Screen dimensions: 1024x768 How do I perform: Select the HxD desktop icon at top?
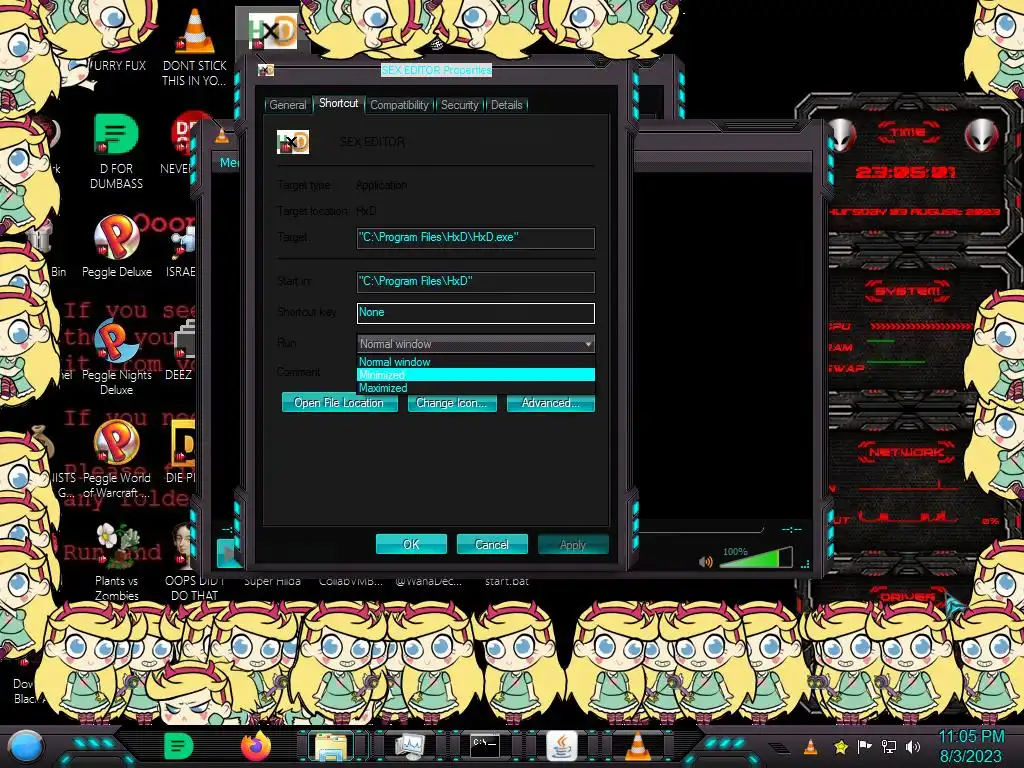272,31
